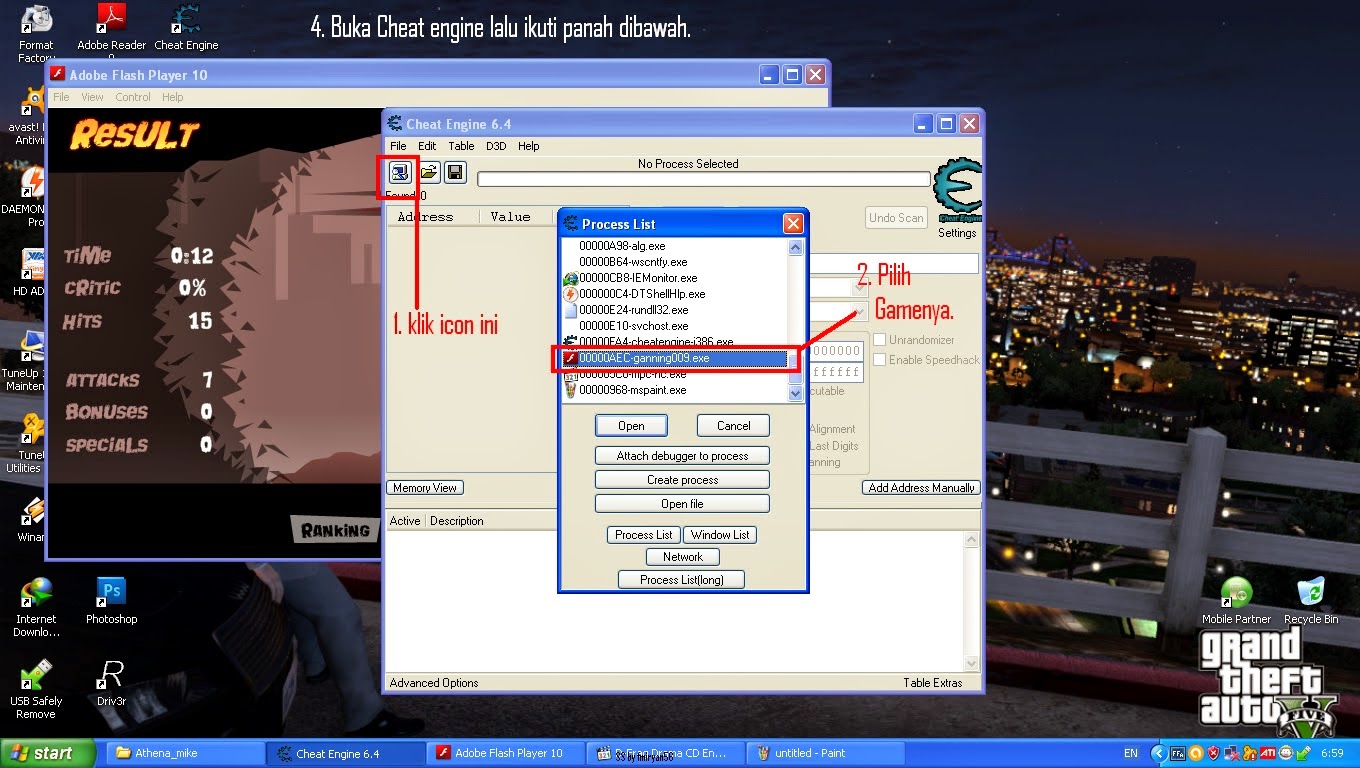
Task: Open Internet Download Manager desktop icon
Action: 36,606
